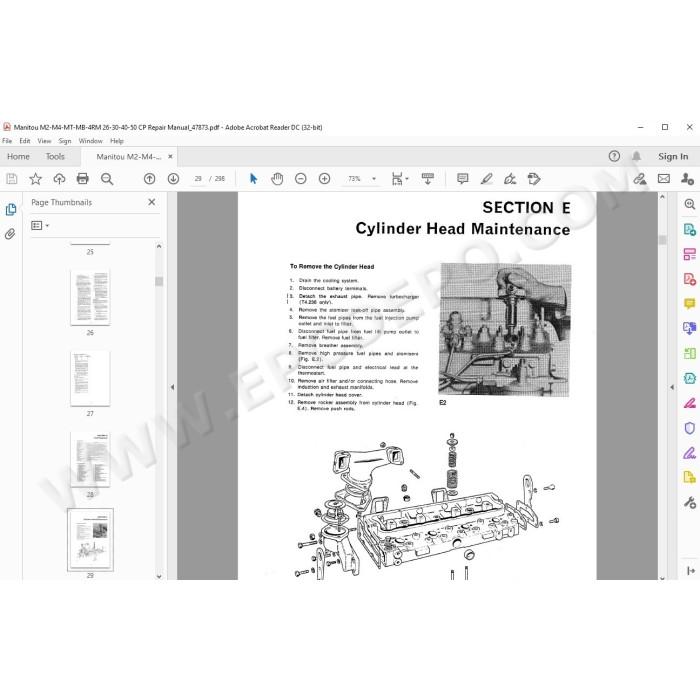Click the scrolling mode keyboard icon

coord(428,179)
